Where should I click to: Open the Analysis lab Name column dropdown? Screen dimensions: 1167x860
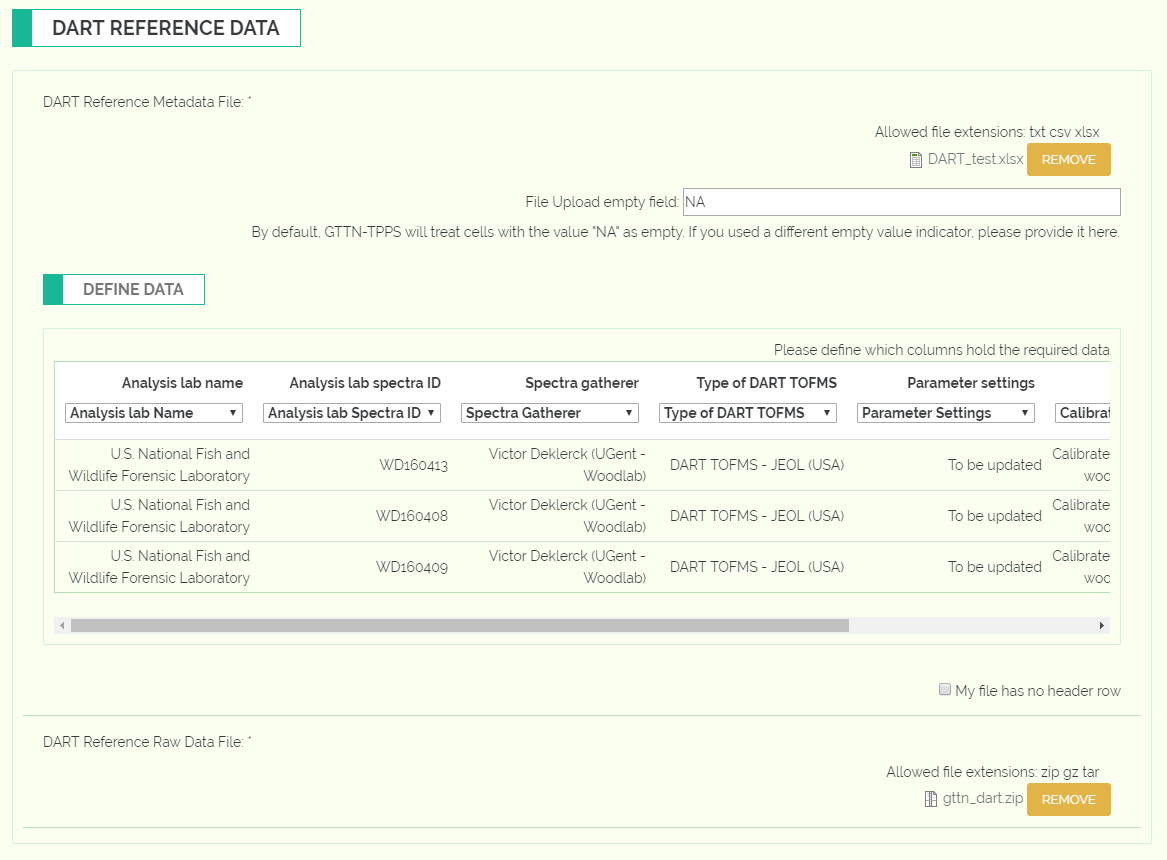154,413
